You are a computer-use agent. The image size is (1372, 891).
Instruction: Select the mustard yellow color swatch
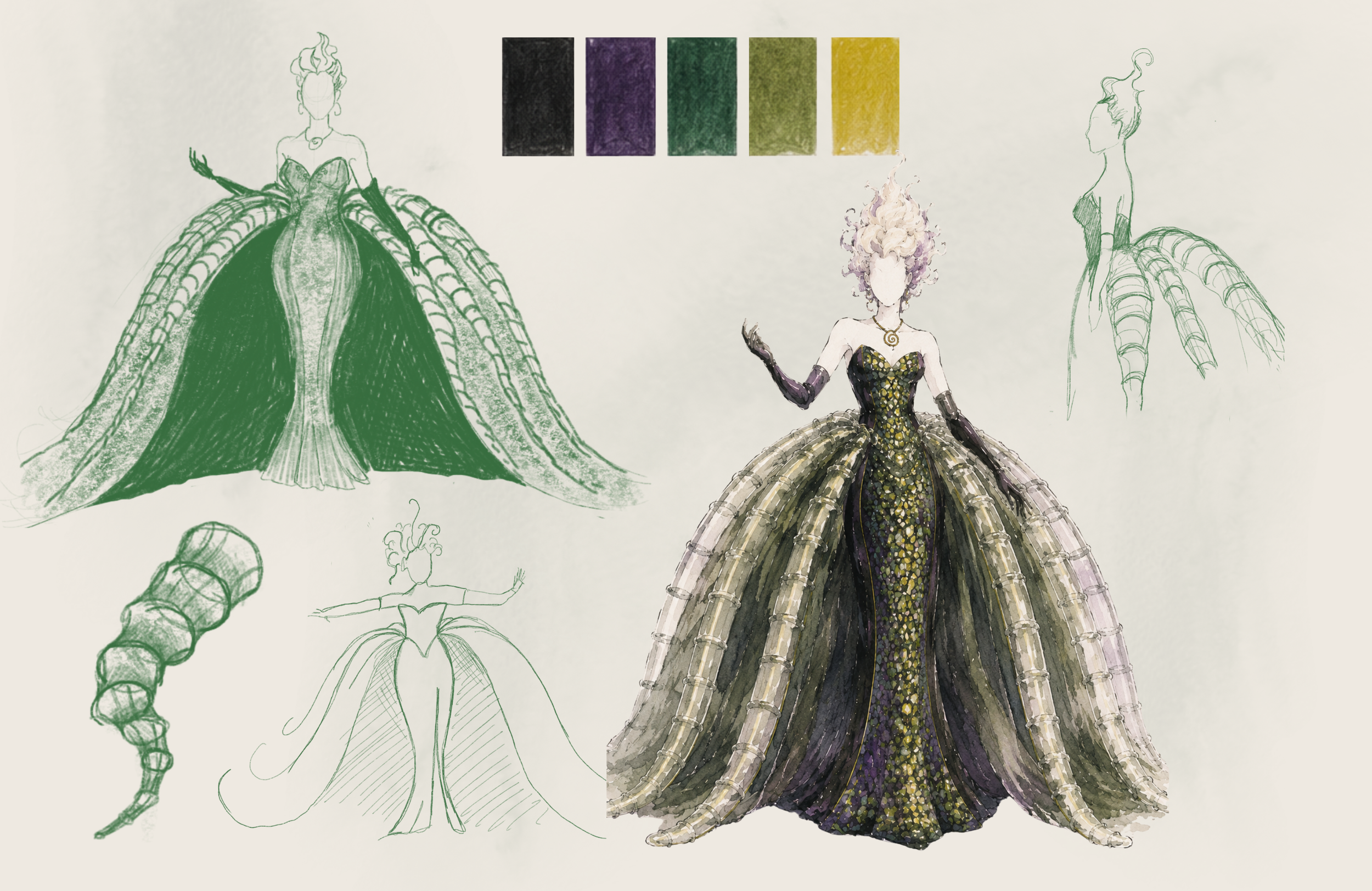pos(865,97)
